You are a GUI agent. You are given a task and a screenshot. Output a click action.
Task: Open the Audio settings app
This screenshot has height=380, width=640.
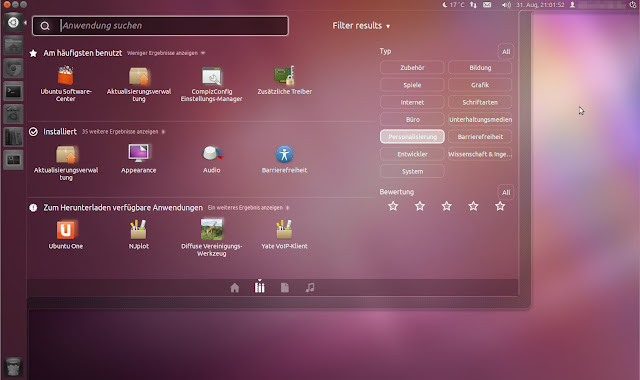click(211, 159)
